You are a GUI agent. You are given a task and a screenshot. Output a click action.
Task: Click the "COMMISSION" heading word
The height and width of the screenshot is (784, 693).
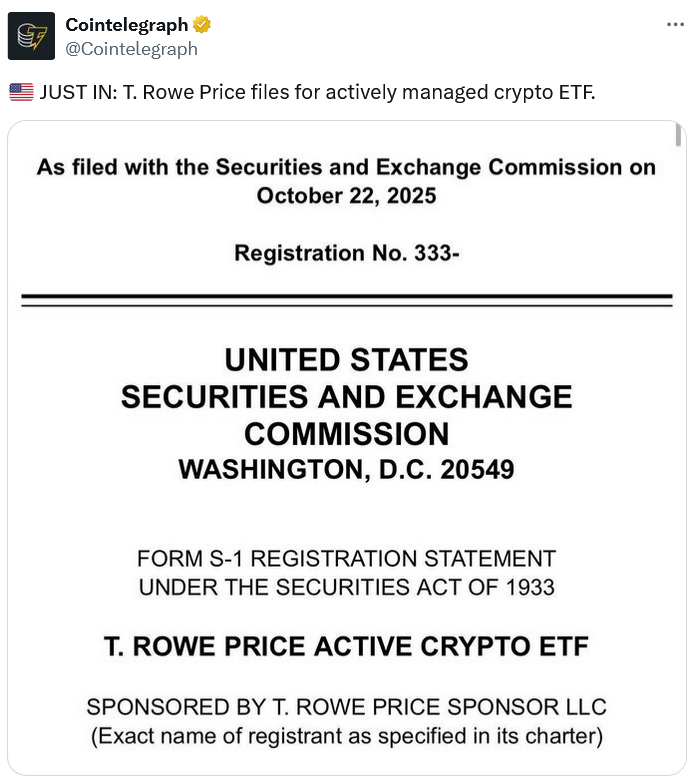pos(346,433)
